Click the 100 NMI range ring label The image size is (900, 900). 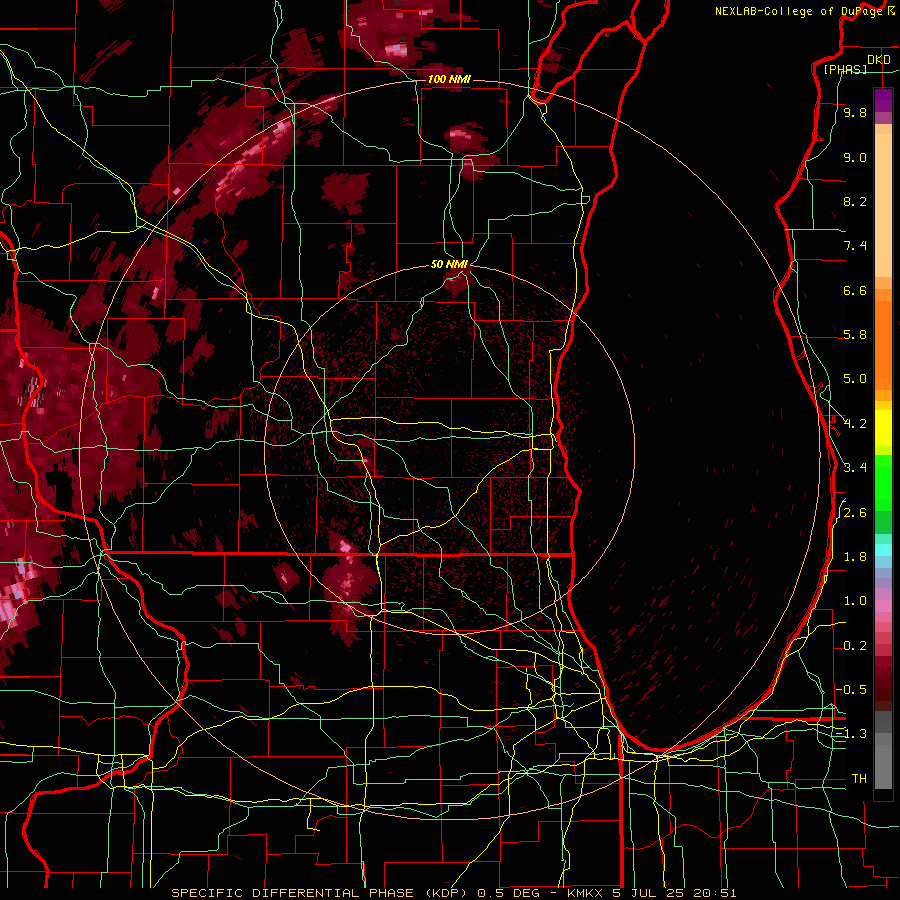[449, 79]
